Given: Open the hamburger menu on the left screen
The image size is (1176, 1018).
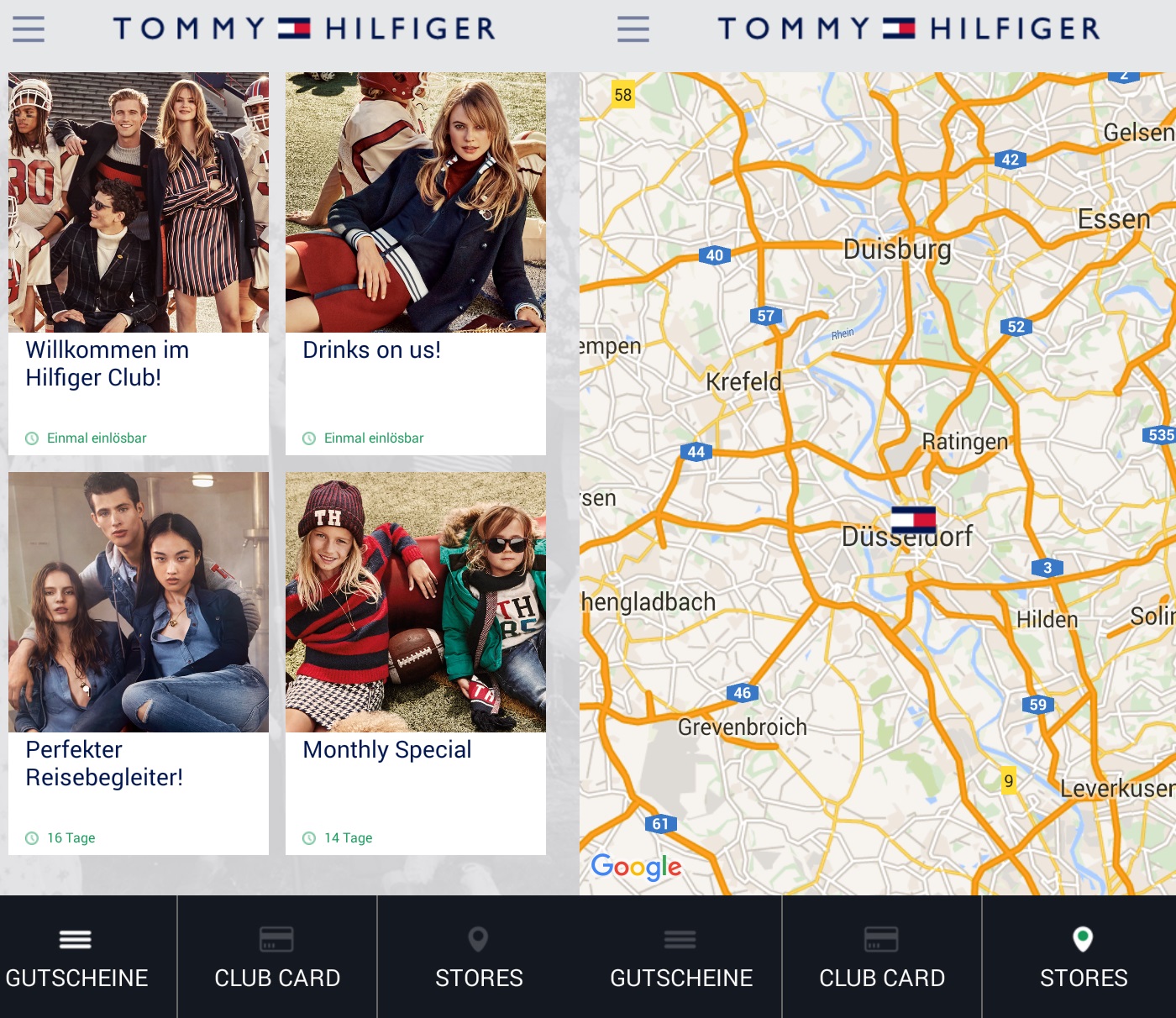Looking at the screenshot, I should click(x=29, y=29).
